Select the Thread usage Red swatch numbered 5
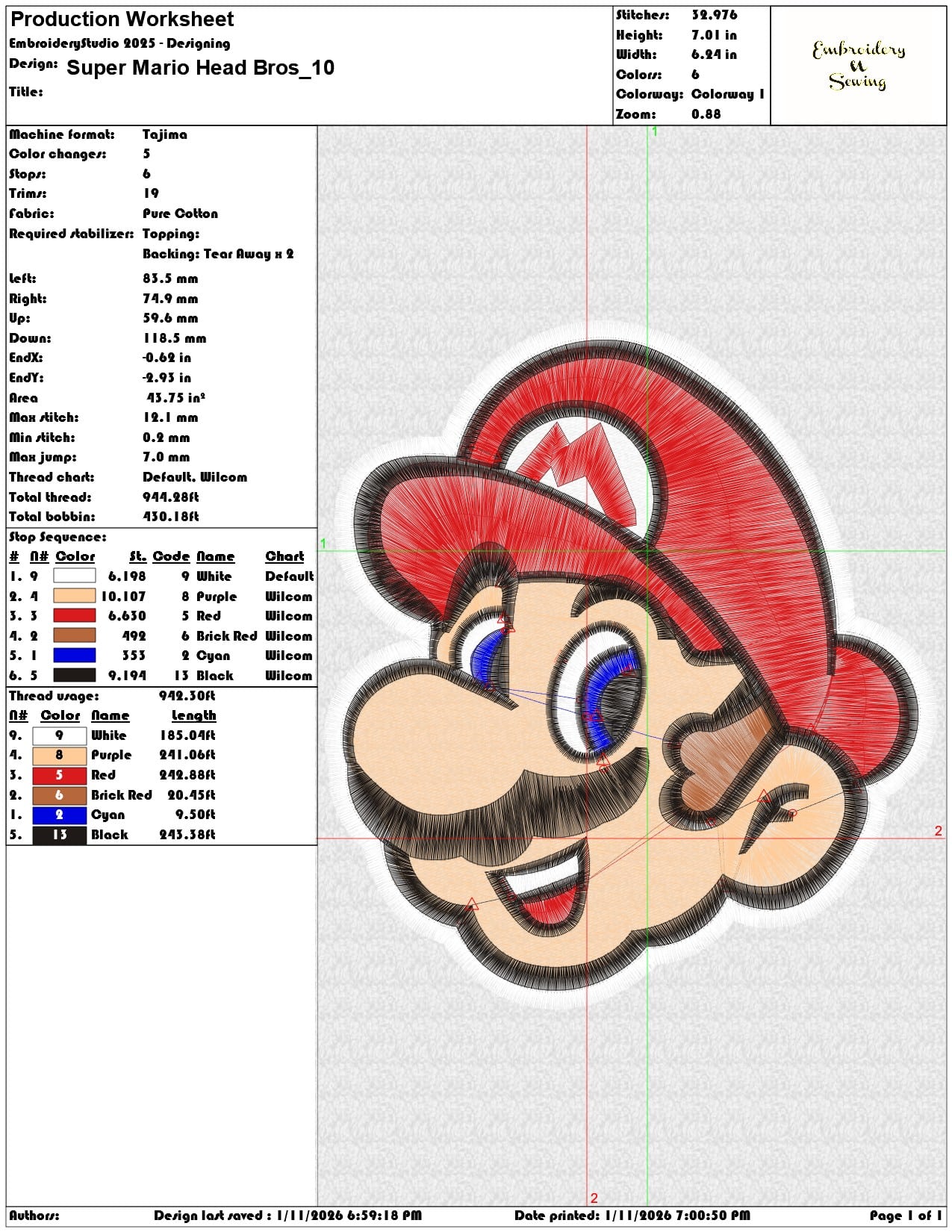Viewport: 952px width, 1232px height. pyautogui.click(x=60, y=775)
